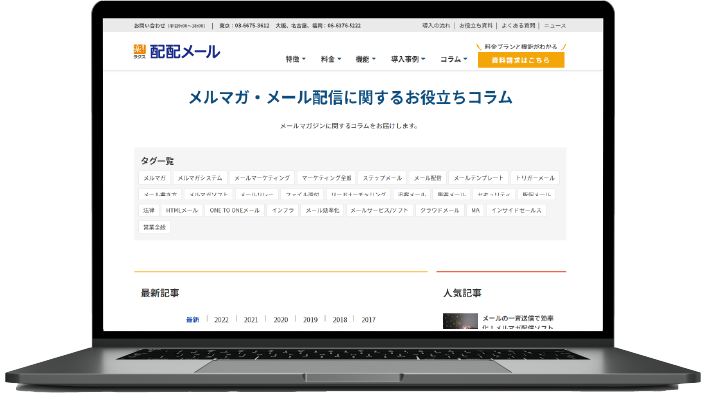The height and width of the screenshot is (393, 701).
Task: Select the クラウドメール tag
Action: [439, 210]
